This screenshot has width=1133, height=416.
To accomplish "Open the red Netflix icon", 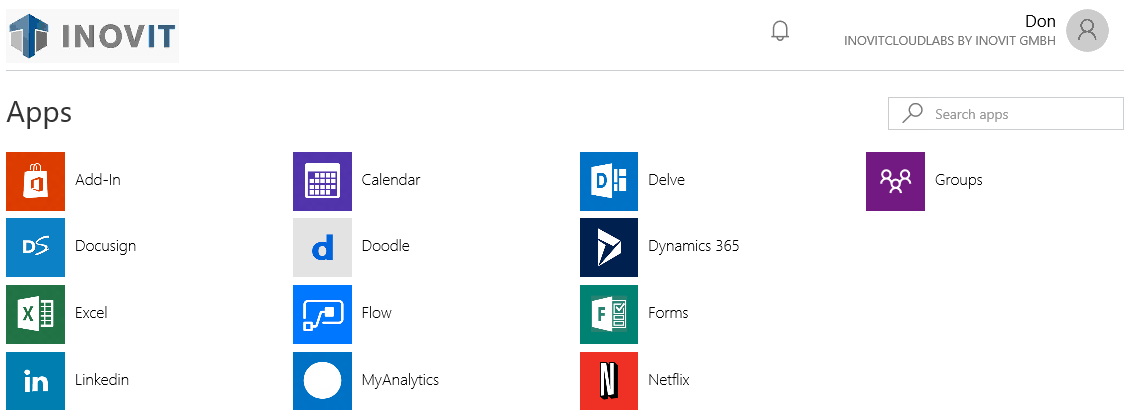I will click(609, 381).
